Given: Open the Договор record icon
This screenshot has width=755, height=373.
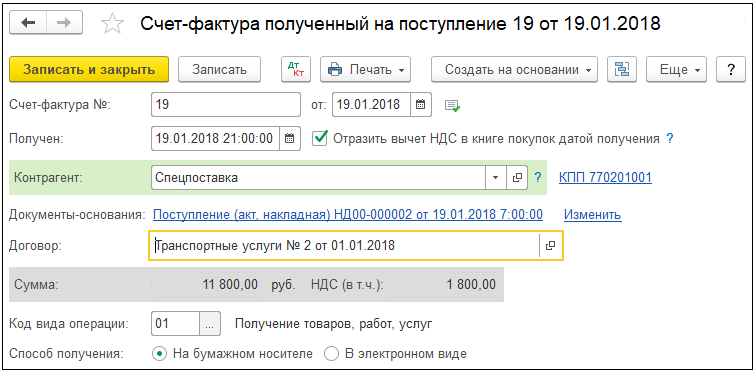Looking at the screenshot, I should coord(550,245).
